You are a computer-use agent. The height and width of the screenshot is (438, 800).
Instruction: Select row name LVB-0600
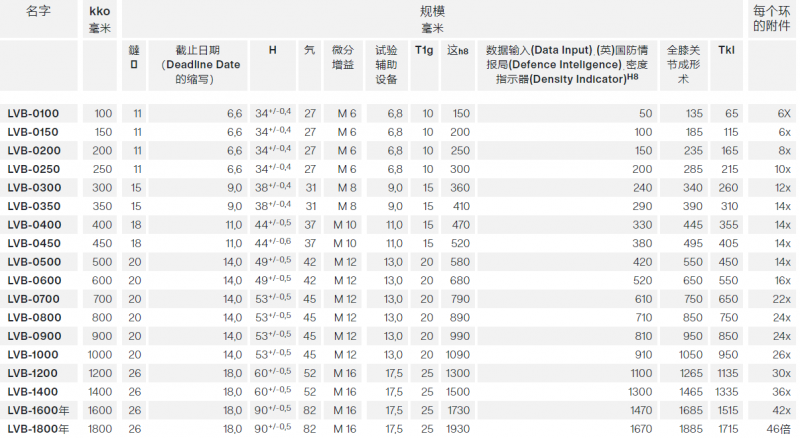click(x=34, y=280)
